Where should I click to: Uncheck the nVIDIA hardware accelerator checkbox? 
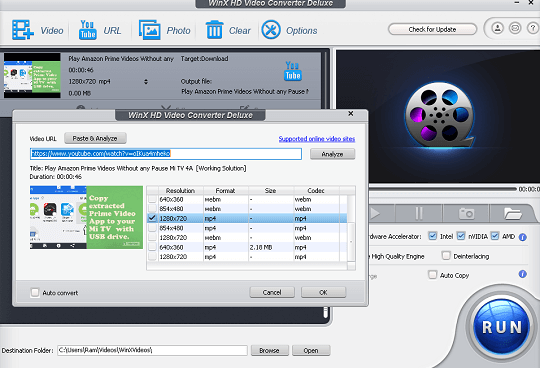click(460, 236)
